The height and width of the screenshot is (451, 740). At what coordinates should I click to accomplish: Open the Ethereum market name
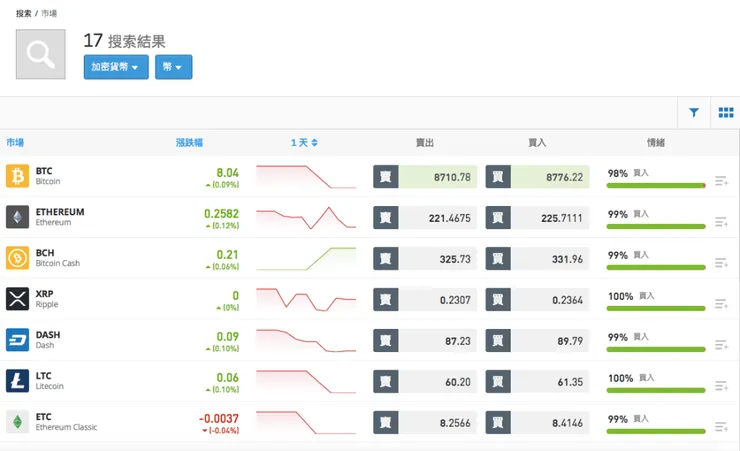[53, 222]
